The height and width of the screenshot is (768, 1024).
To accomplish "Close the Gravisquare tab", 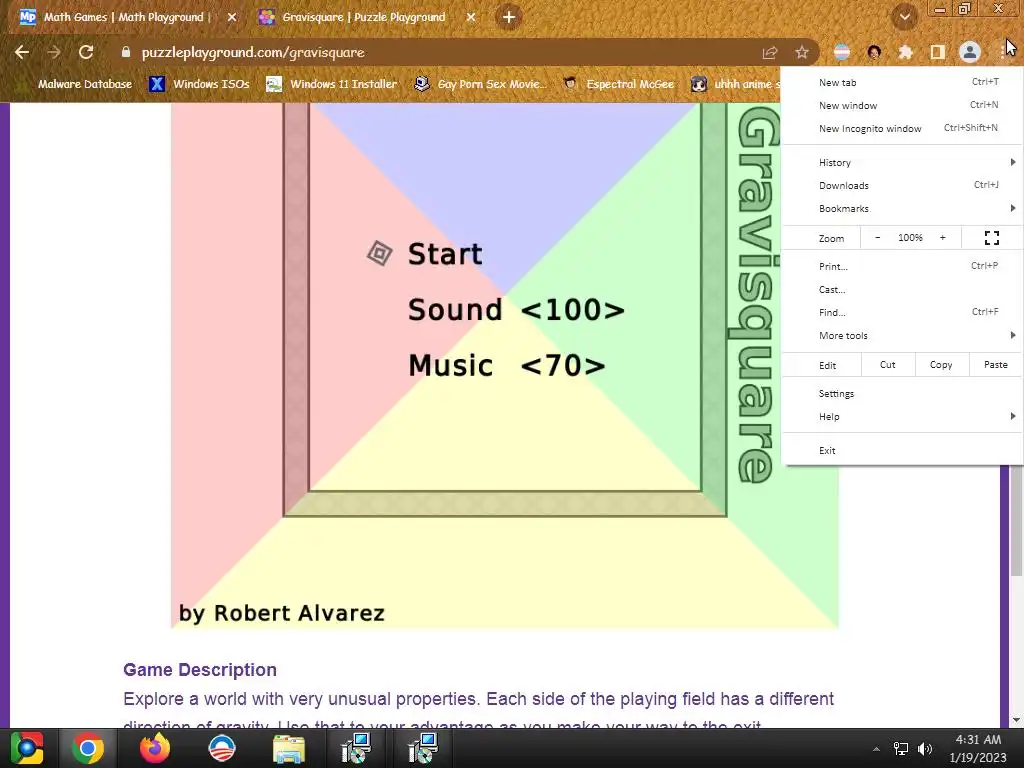I will tap(471, 18).
